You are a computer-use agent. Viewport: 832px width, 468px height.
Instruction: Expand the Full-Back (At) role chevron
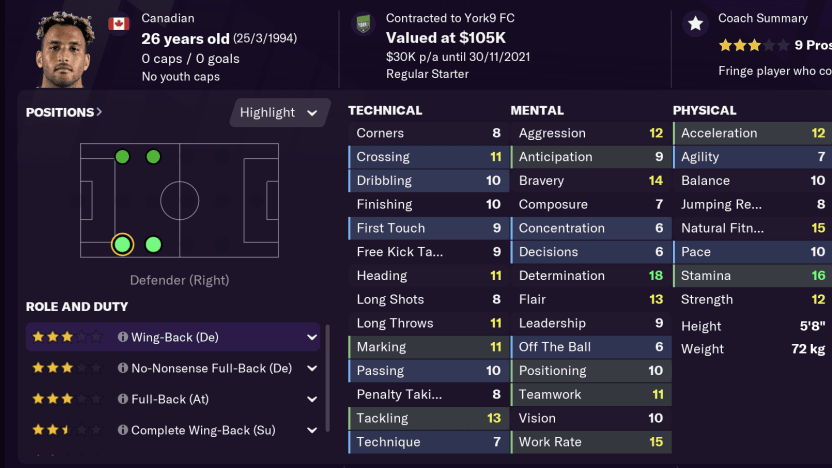point(312,399)
